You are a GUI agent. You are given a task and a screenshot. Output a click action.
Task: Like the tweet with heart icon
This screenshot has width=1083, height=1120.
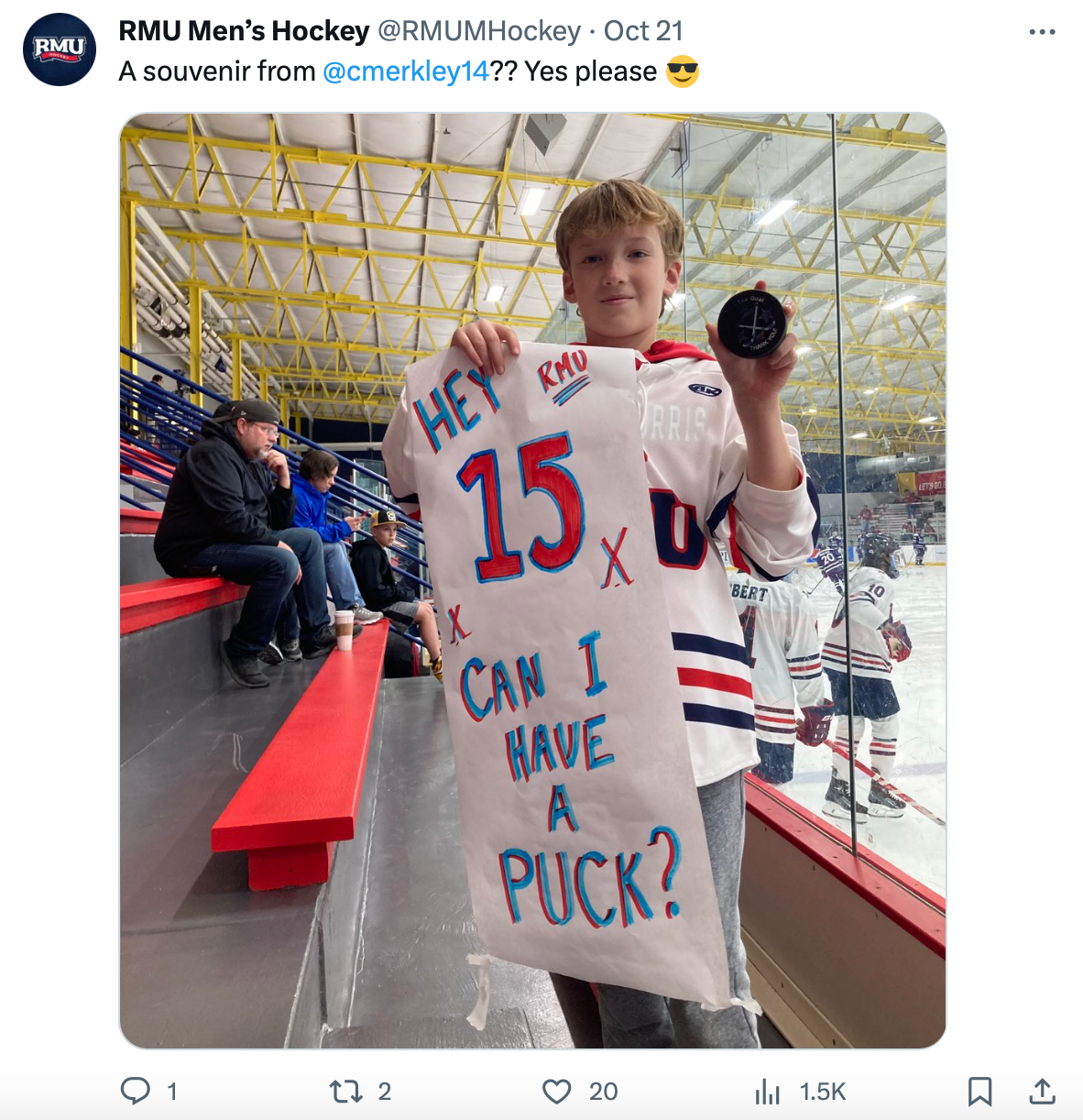tap(556, 1091)
